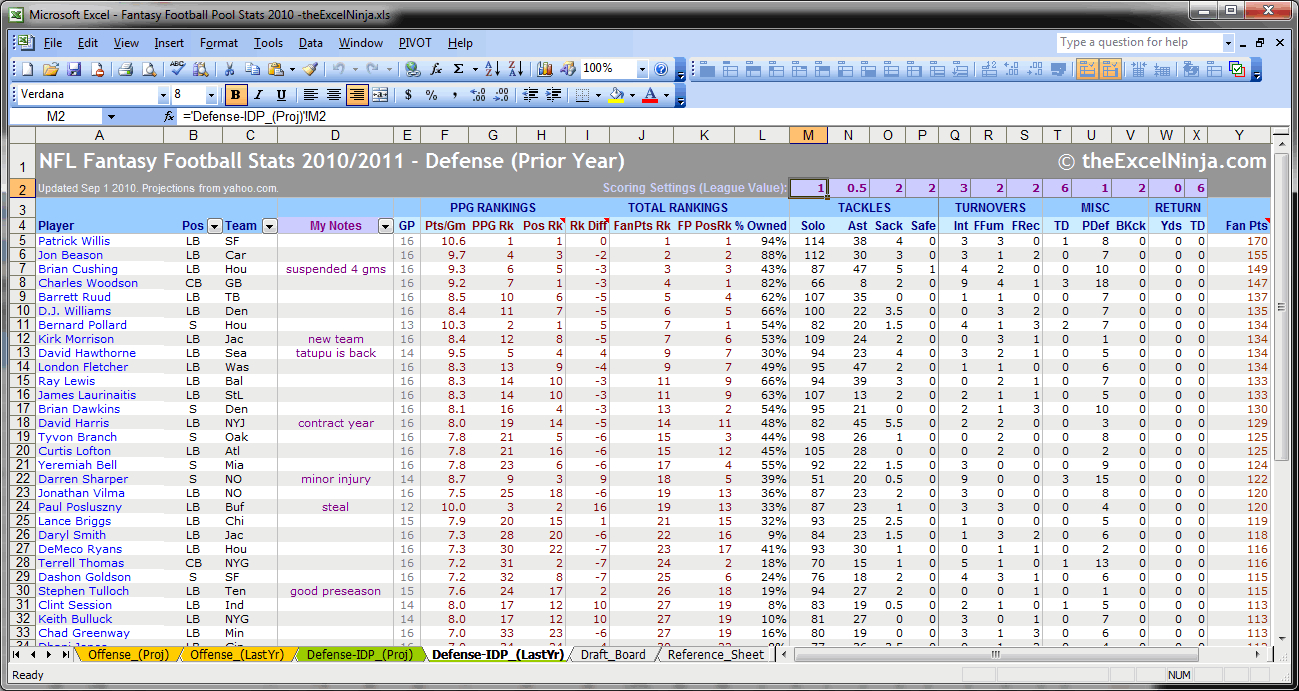Image resolution: width=1299 pixels, height=691 pixels.
Task: Open the PIVOT menu
Action: 415,43
